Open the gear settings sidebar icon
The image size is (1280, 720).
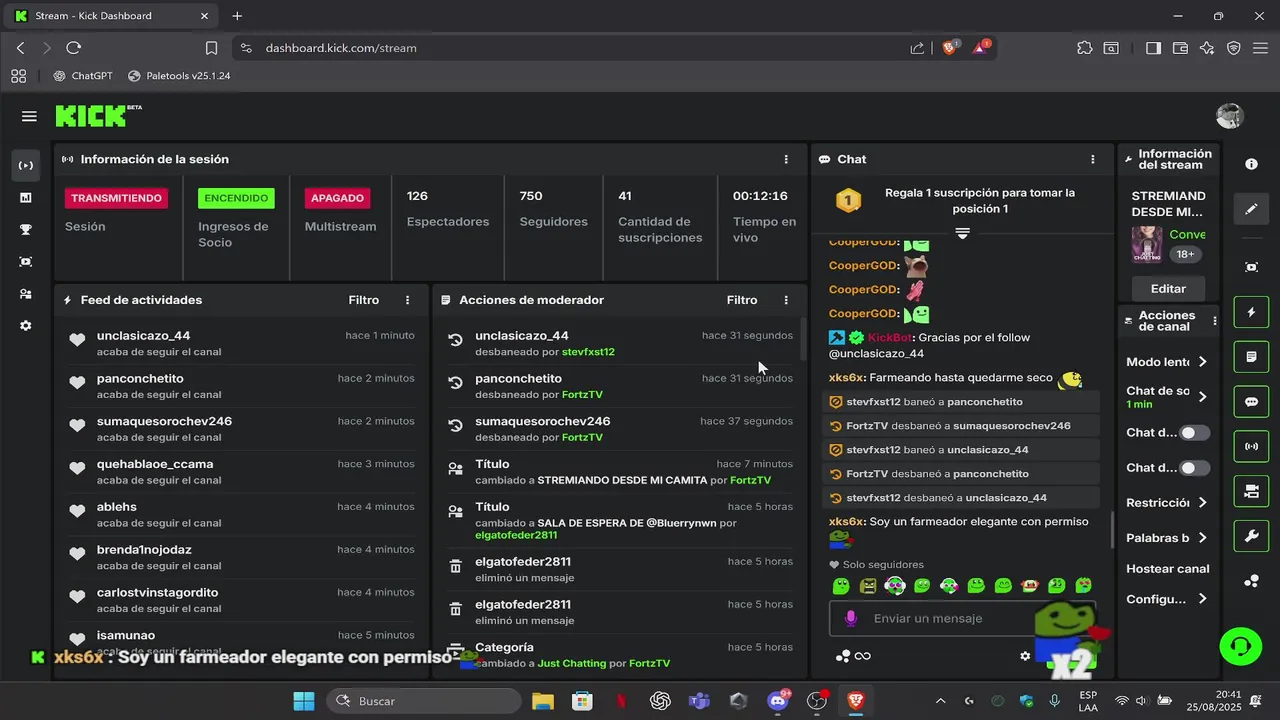click(x=26, y=326)
